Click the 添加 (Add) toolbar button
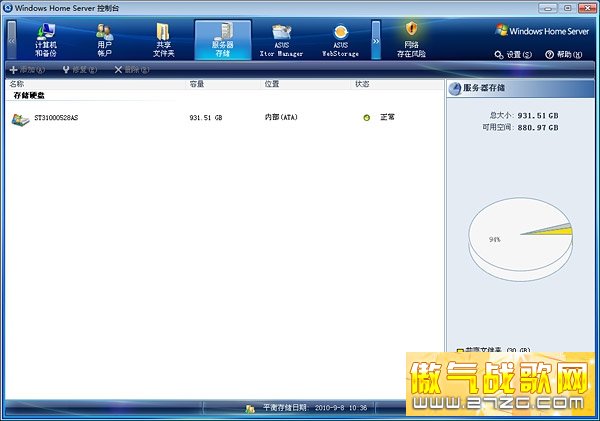The height and width of the screenshot is (421, 600). (x=27, y=70)
